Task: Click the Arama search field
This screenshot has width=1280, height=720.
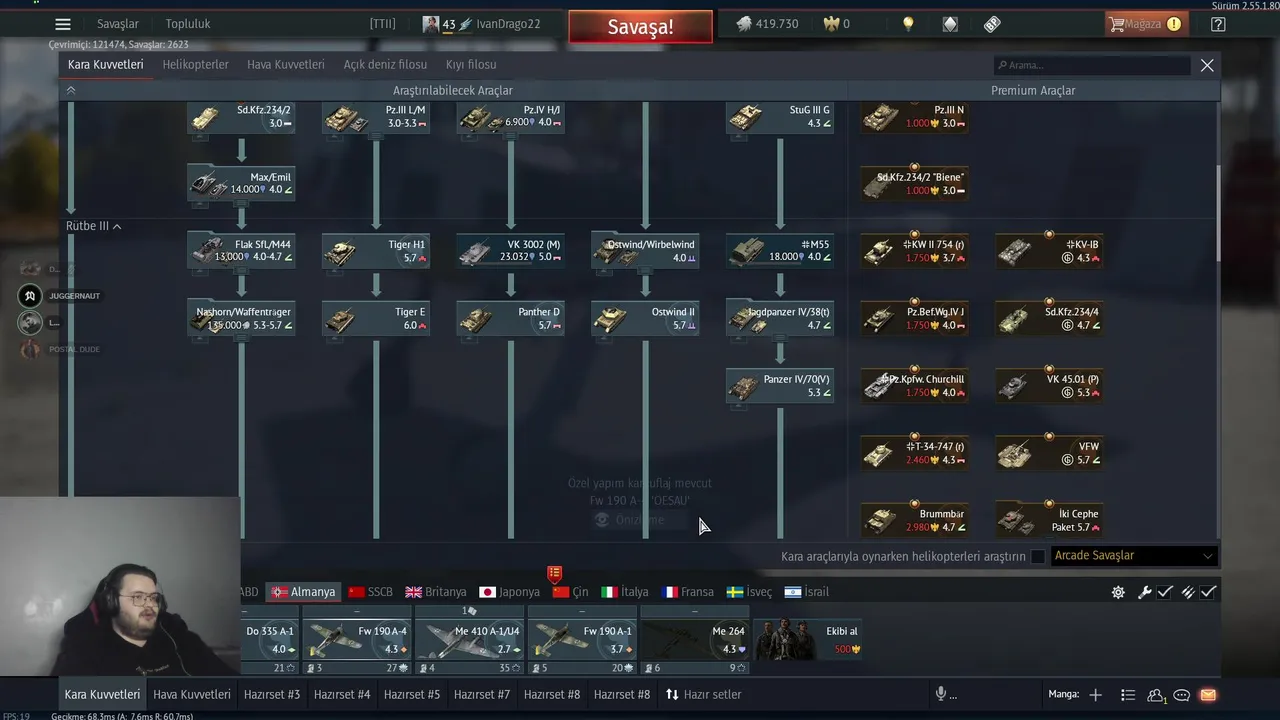Action: pyautogui.click(x=1091, y=65)
